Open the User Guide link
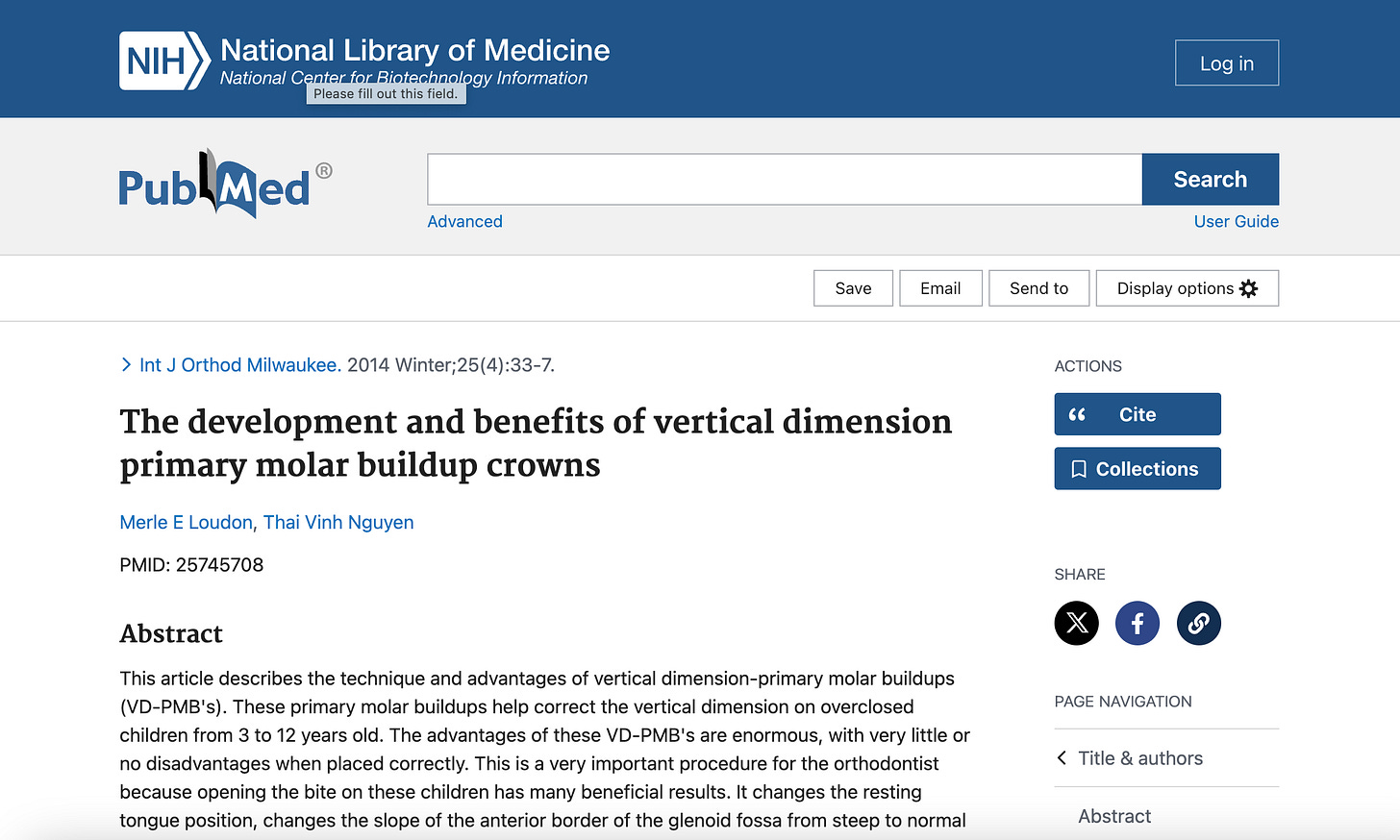Screen dimensions: 1400x840 [x=1236, y=221]
